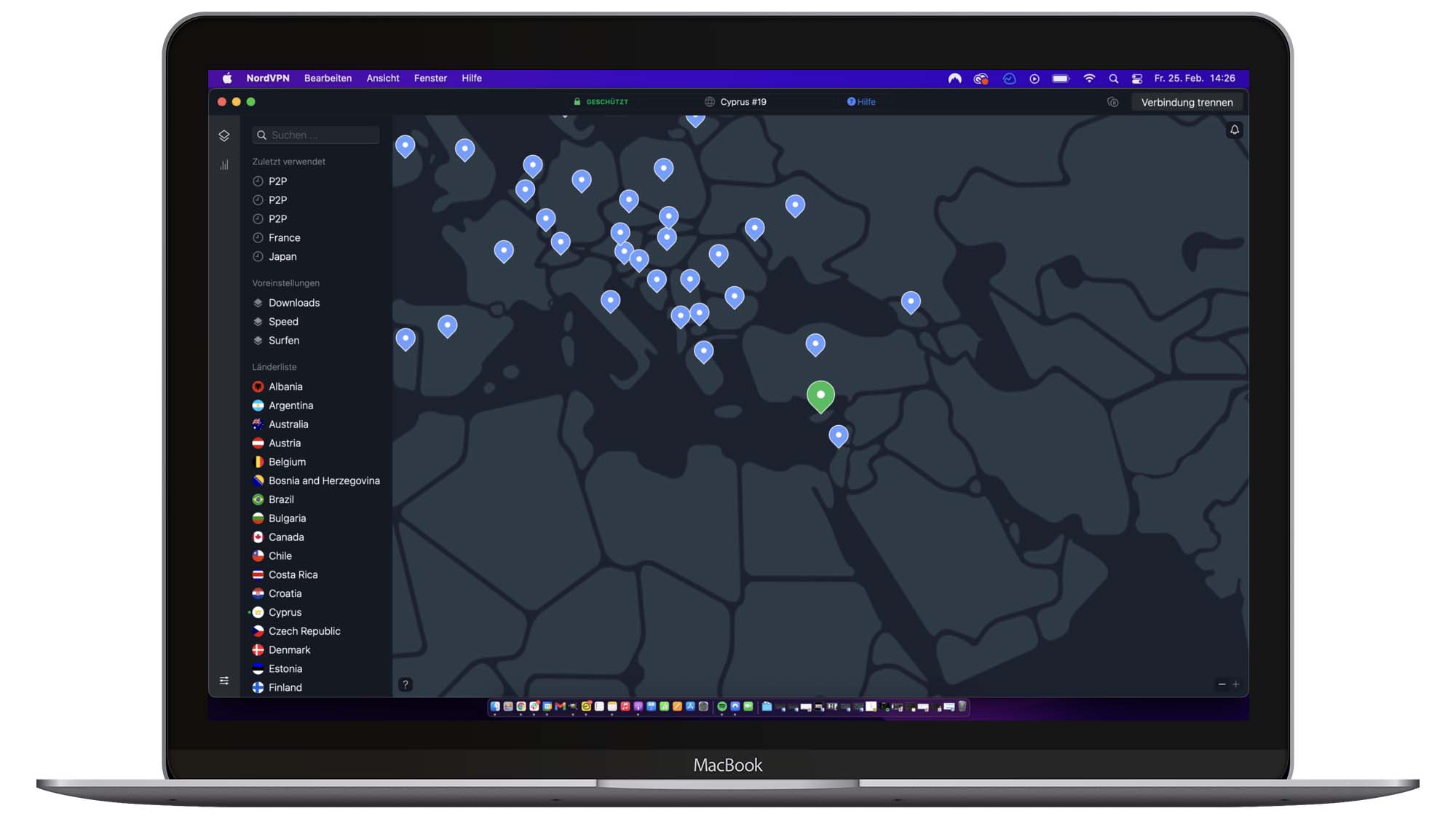Open notifications via the bell icon on map
The image size is (1456, 819).
click(x=1234, y=130)
